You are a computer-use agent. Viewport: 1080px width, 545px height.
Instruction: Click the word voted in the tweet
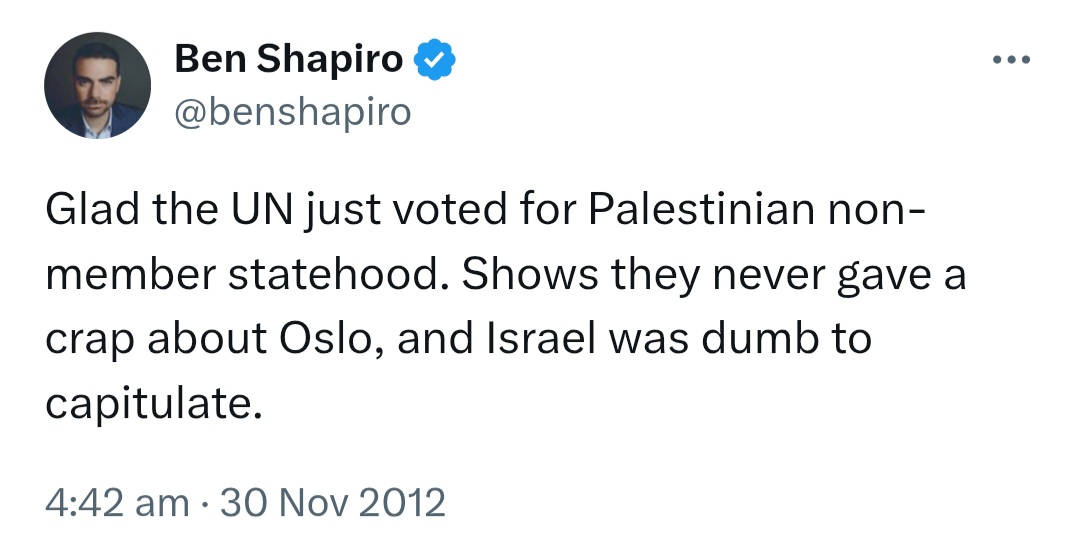(x=449, y=209)
